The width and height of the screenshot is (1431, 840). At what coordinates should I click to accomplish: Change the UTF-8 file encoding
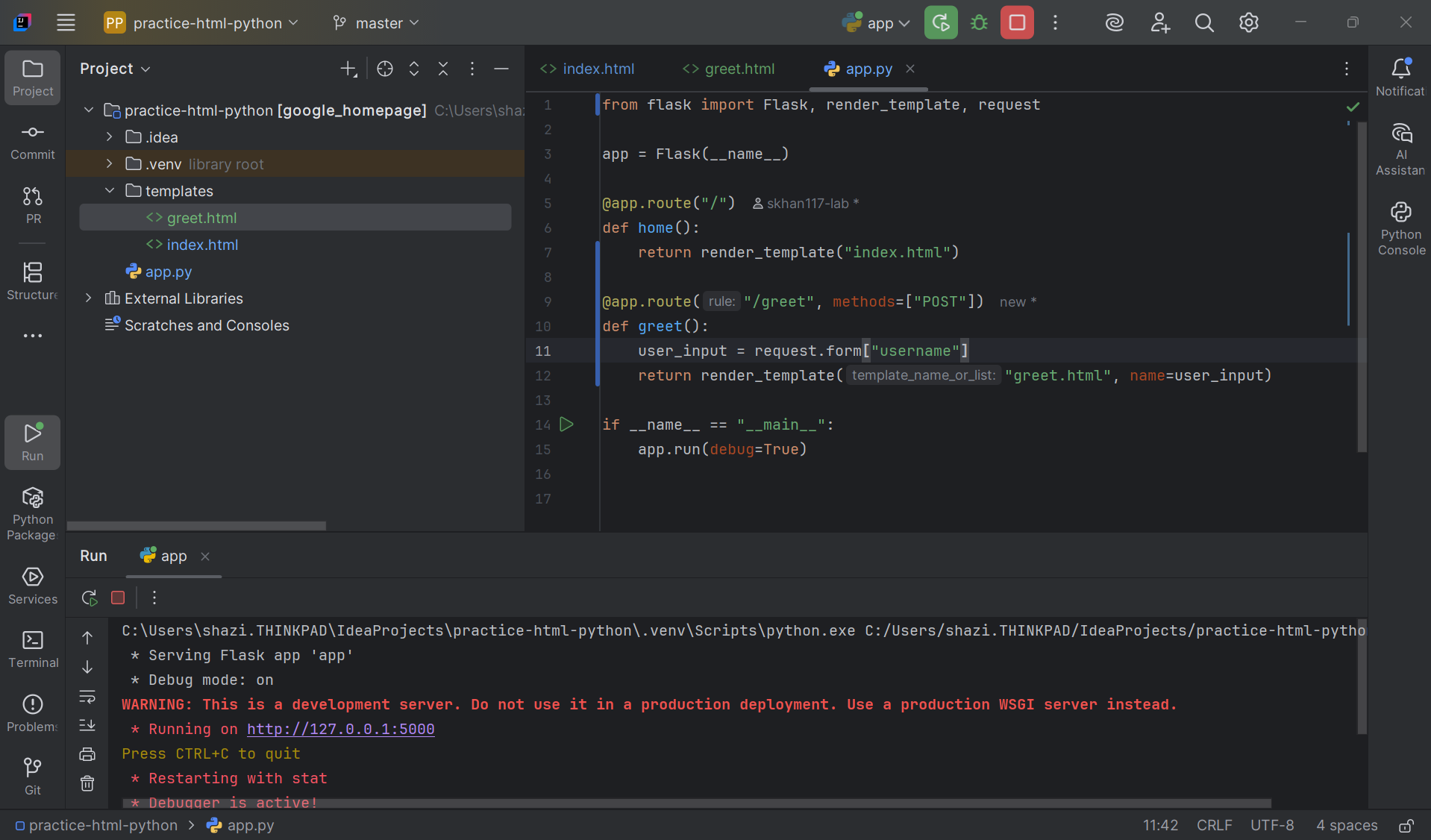(1272, 825)
